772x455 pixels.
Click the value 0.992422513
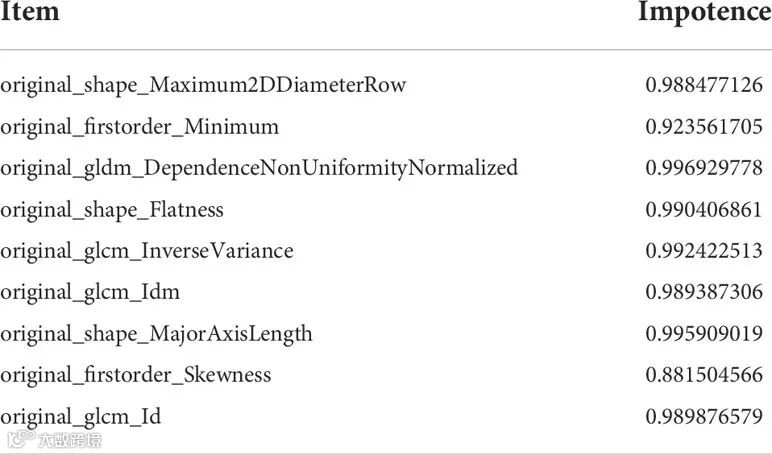click(704, 251)
